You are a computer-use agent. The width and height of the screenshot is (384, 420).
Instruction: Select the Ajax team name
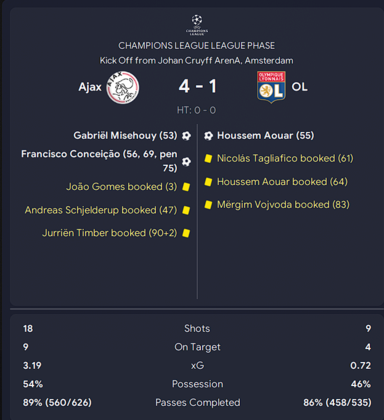click(x=90, y=87)
